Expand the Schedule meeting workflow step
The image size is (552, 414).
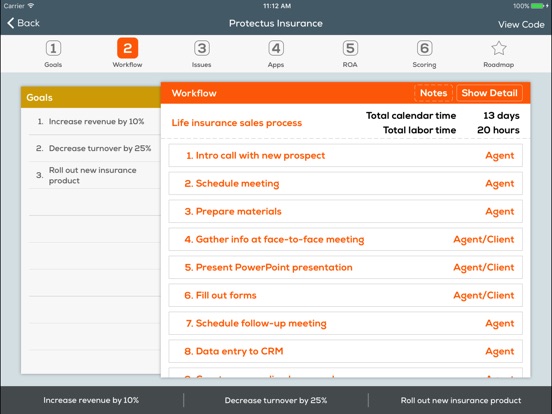click(x=345, y=183)
